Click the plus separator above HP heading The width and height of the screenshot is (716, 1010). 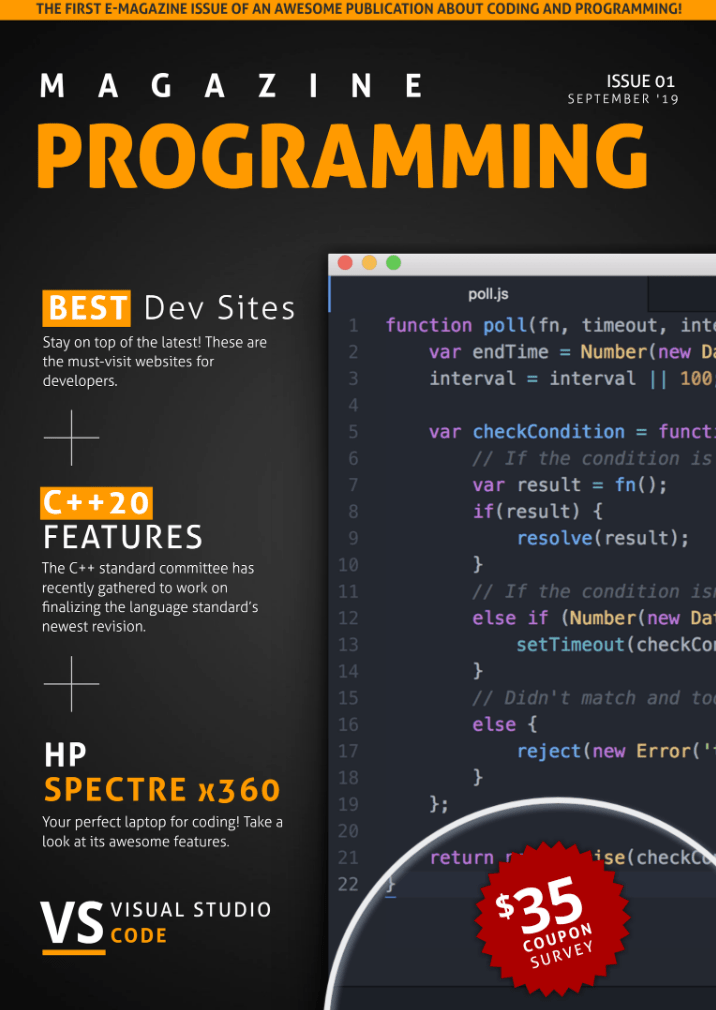click(71, 684)
